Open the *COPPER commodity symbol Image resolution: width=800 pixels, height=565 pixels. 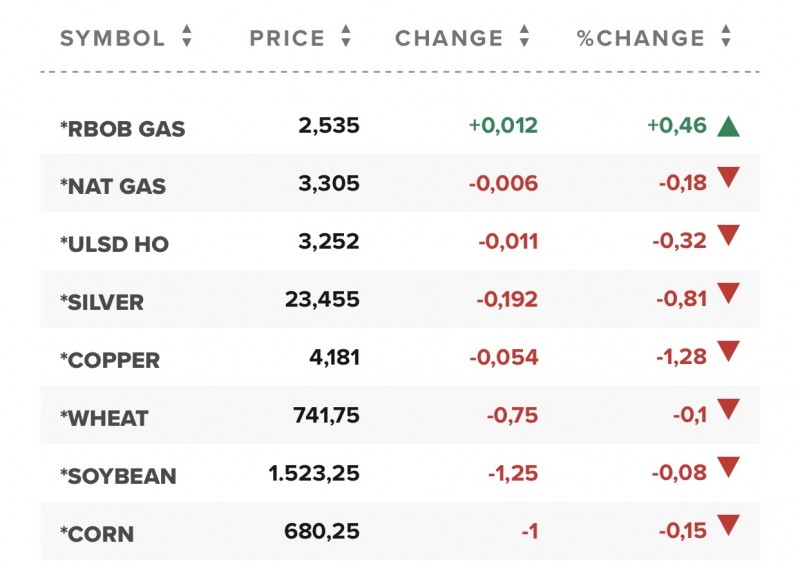pos(110,360)
